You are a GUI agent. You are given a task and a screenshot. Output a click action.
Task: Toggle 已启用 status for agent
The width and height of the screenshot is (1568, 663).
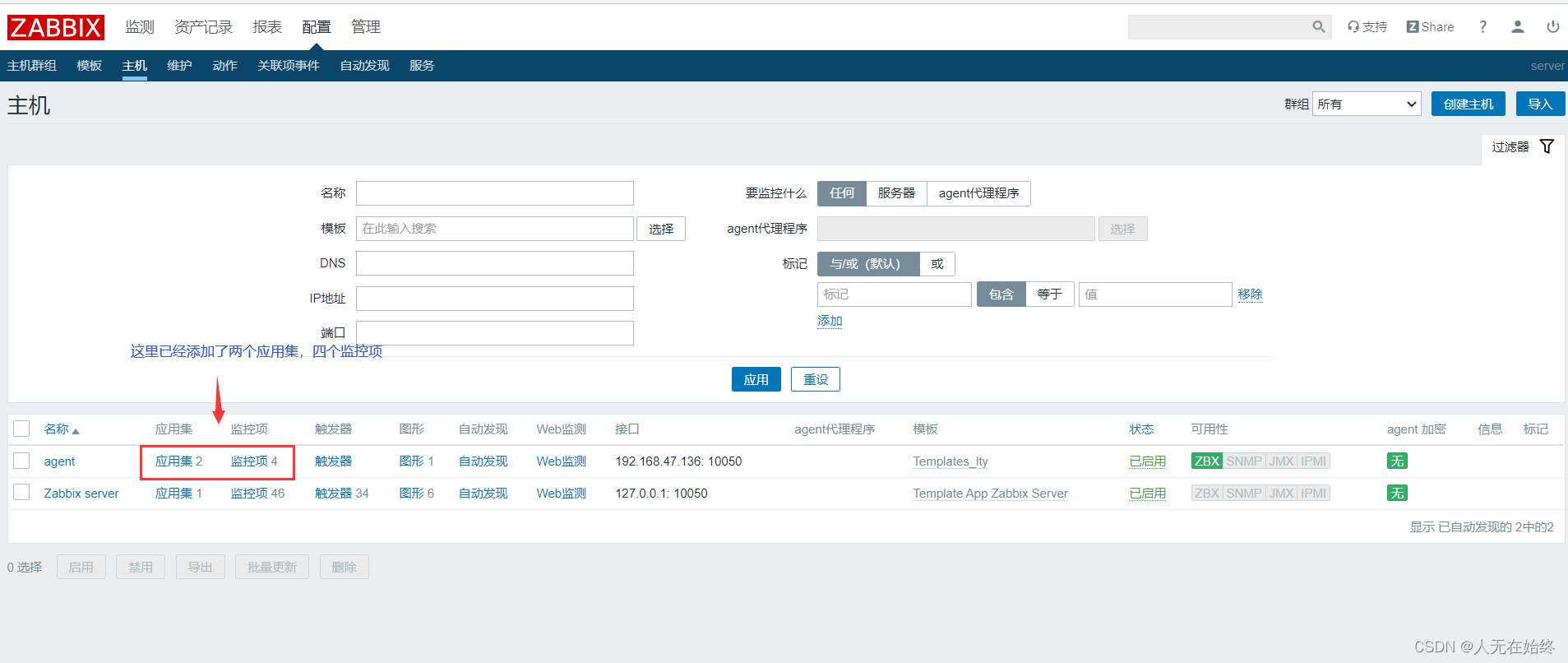click(1148, 461)
